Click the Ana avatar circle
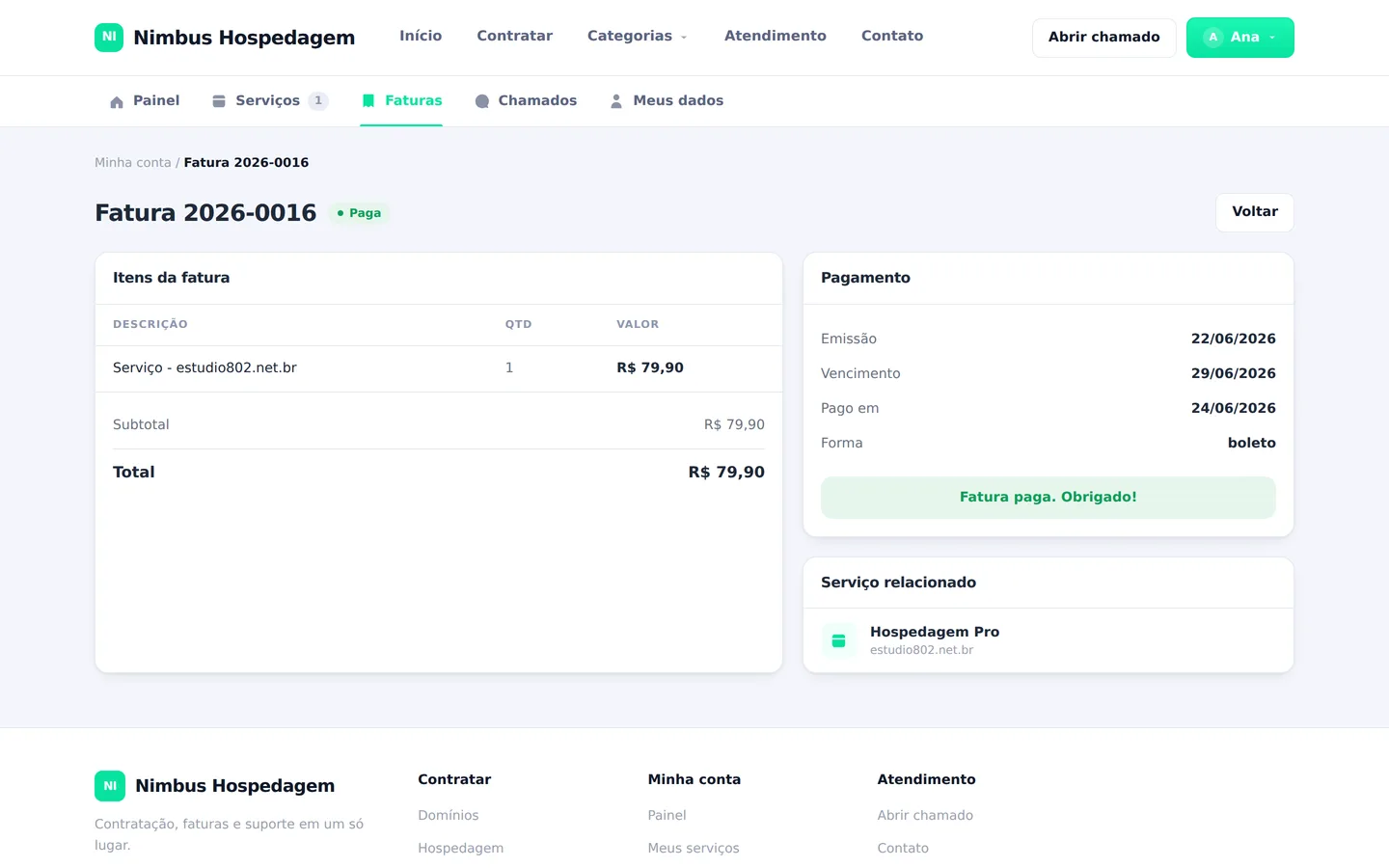1389x868 pixels. (x=1213, y=38)
